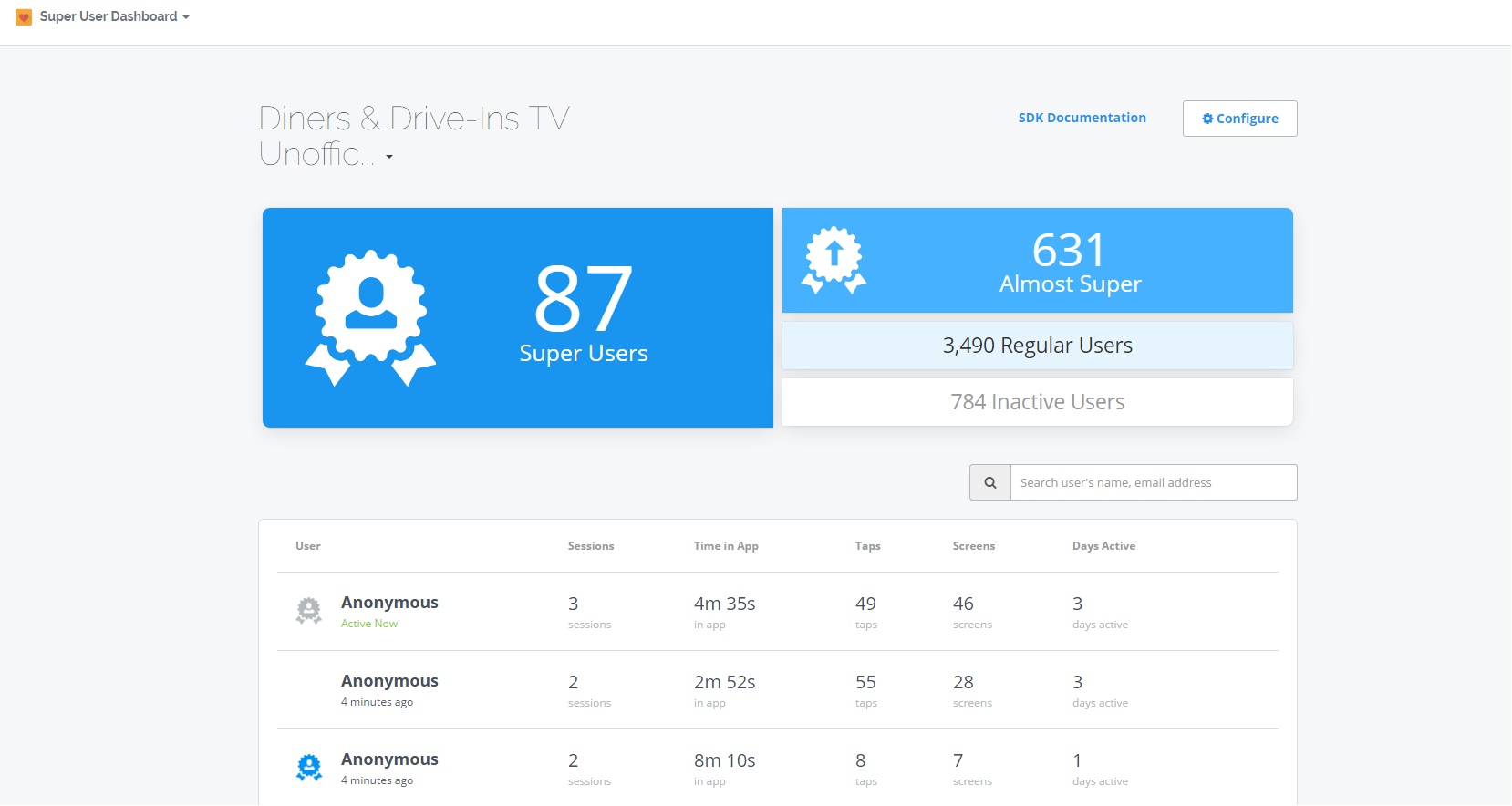Click the 49 taps value

865,604
